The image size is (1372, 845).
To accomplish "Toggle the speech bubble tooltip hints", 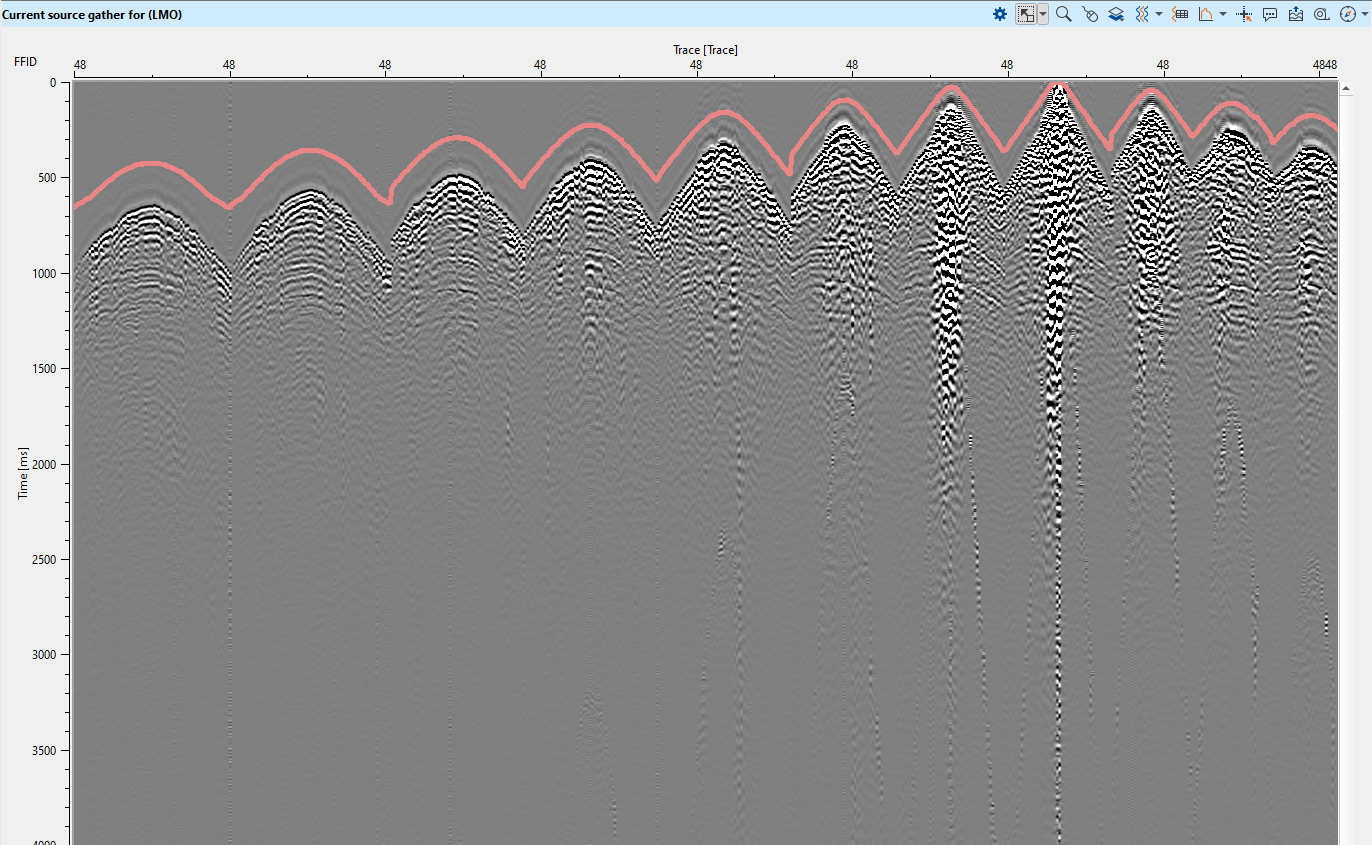I will (x=1270, y=14).
